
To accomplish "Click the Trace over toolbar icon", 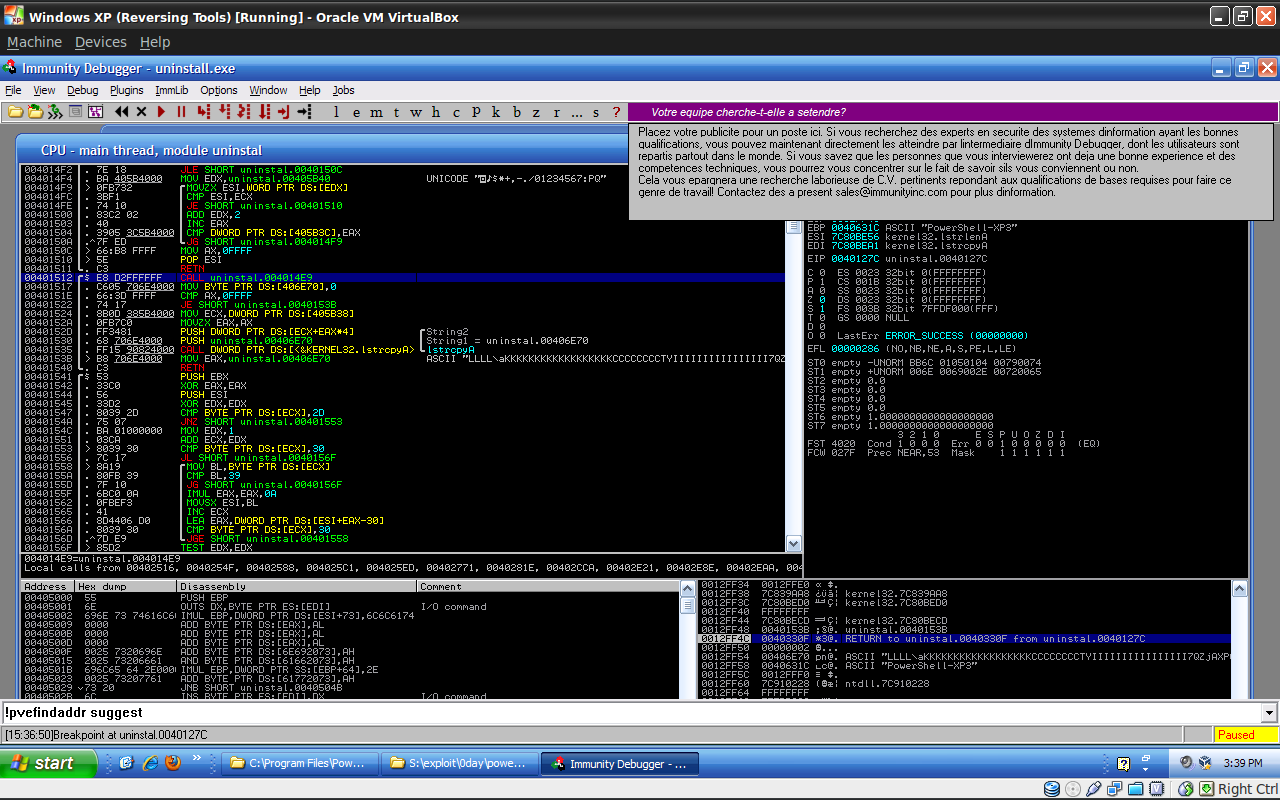I will [264, 111].
